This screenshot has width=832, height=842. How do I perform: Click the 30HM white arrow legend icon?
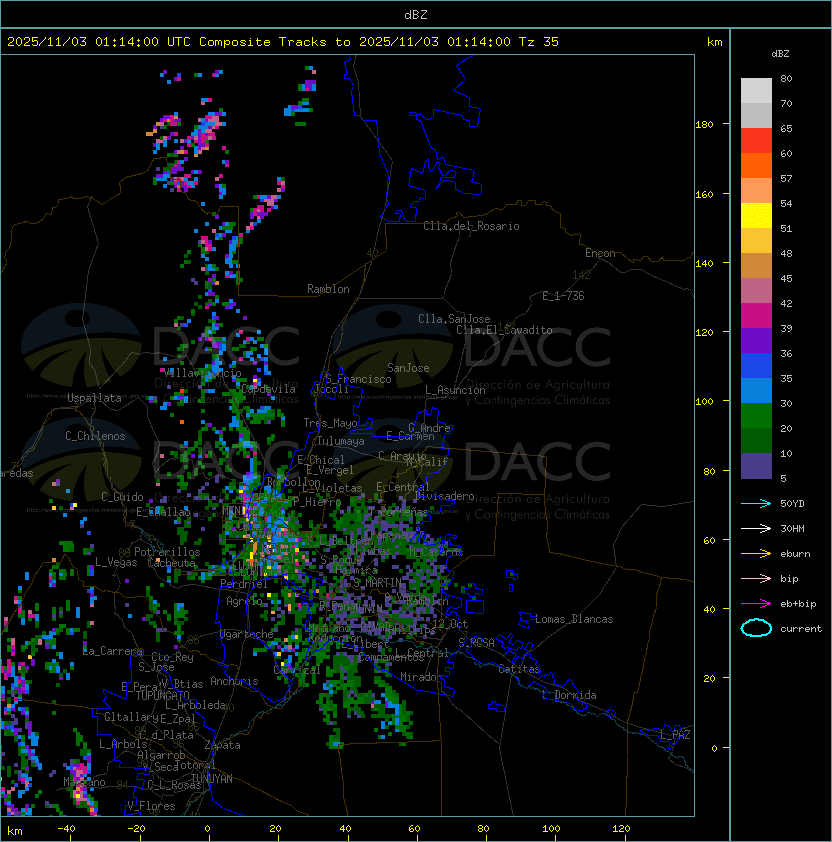756,528
